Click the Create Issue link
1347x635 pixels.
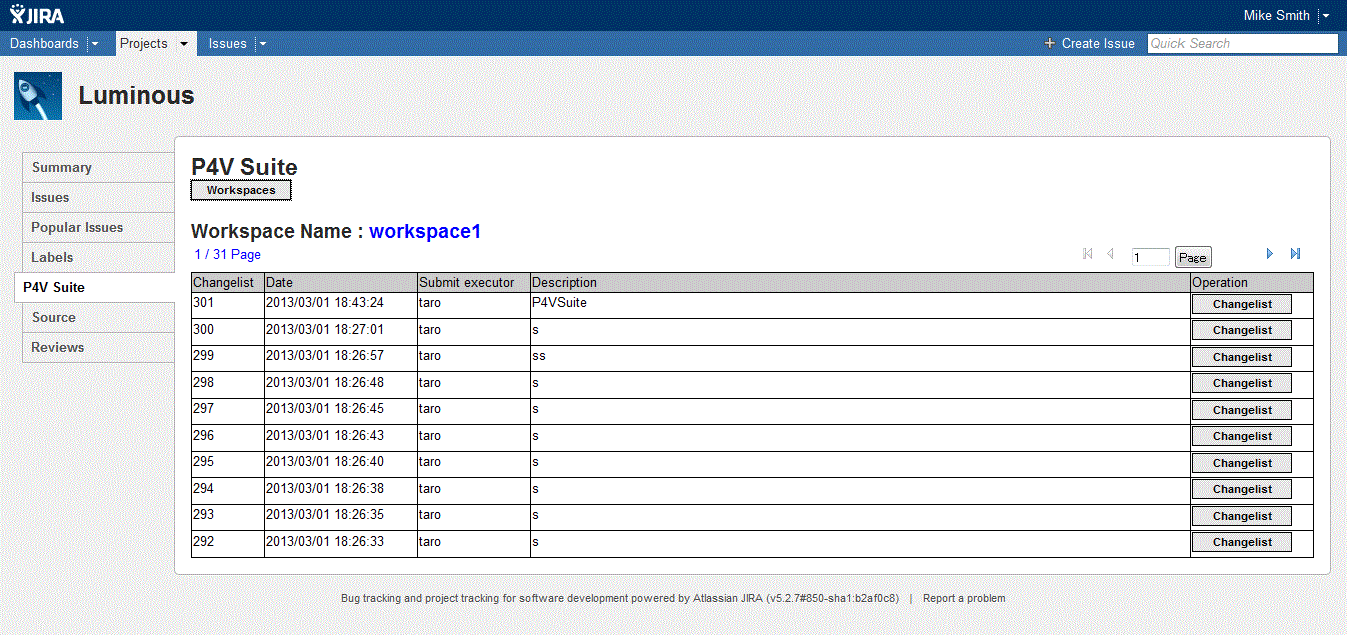pyautogui.click(x=1098, y=43)
